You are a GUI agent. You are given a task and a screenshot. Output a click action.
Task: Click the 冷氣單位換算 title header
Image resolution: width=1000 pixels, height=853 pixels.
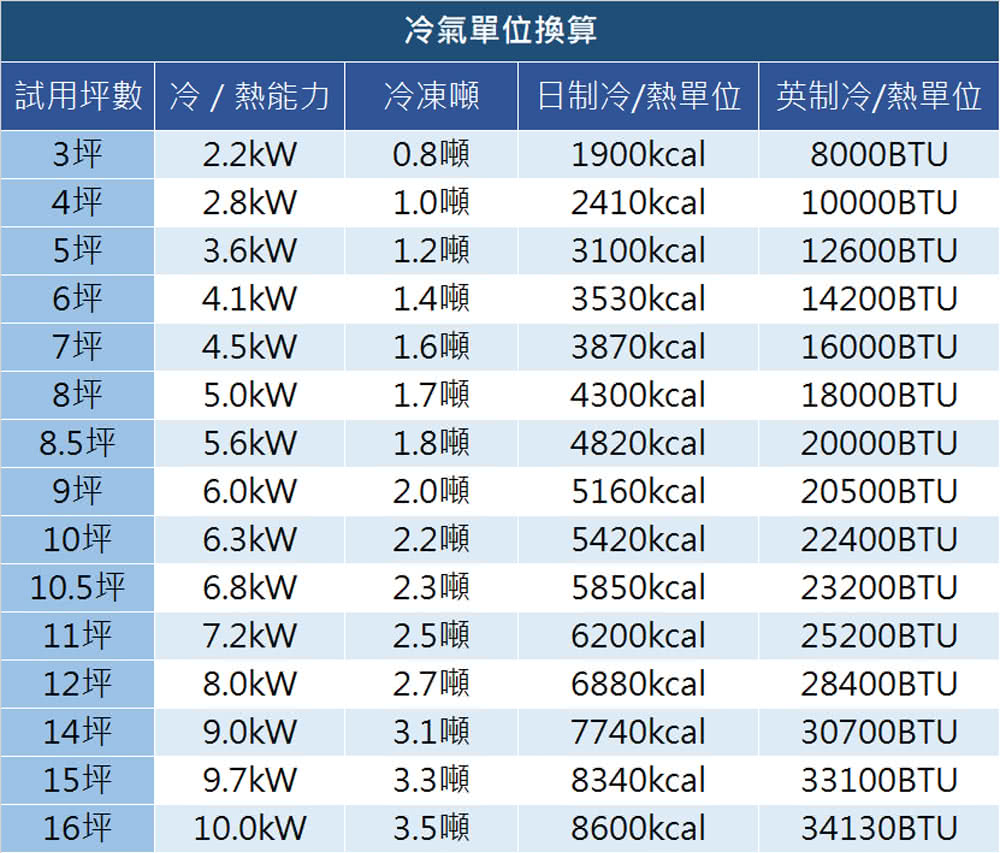500,28
